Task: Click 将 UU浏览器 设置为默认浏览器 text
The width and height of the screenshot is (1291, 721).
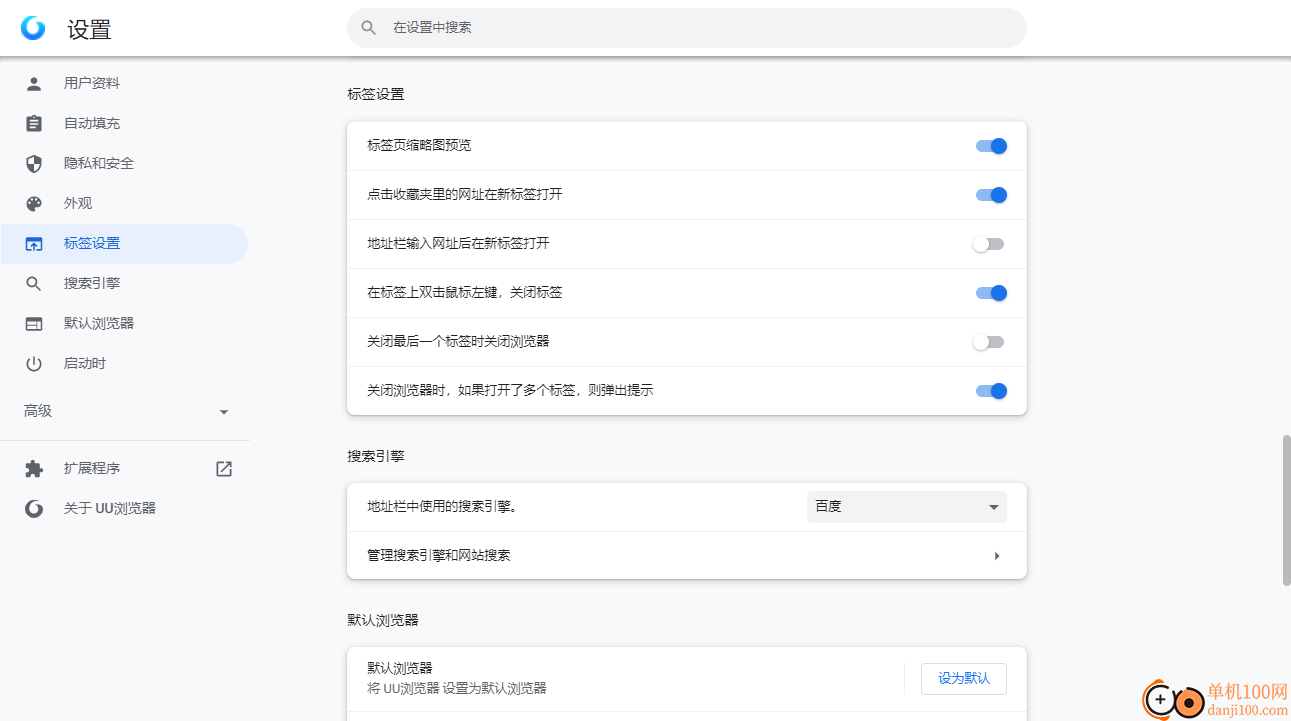Action: 457,688
